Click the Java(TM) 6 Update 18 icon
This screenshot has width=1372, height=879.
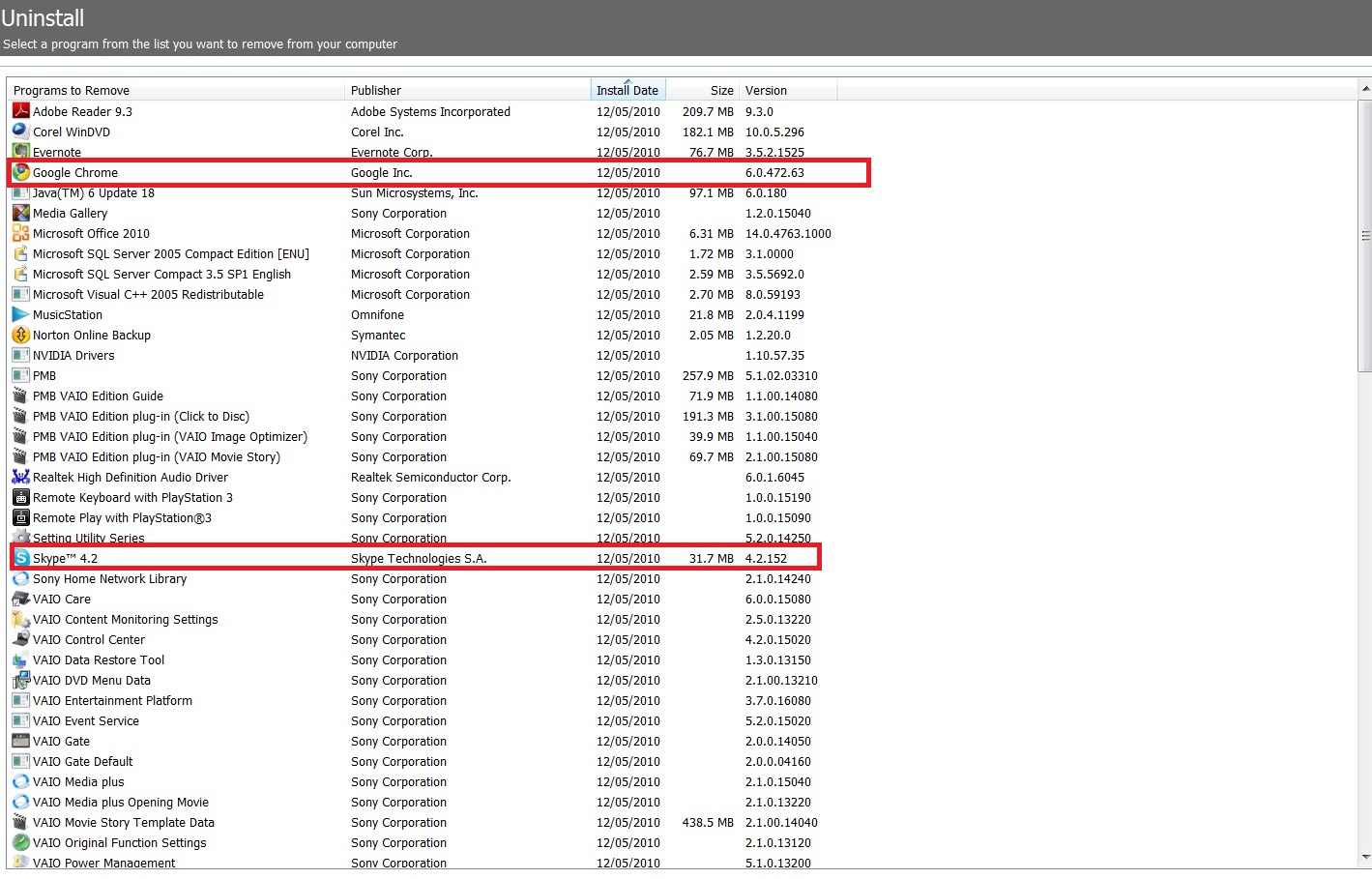point(20,192)
